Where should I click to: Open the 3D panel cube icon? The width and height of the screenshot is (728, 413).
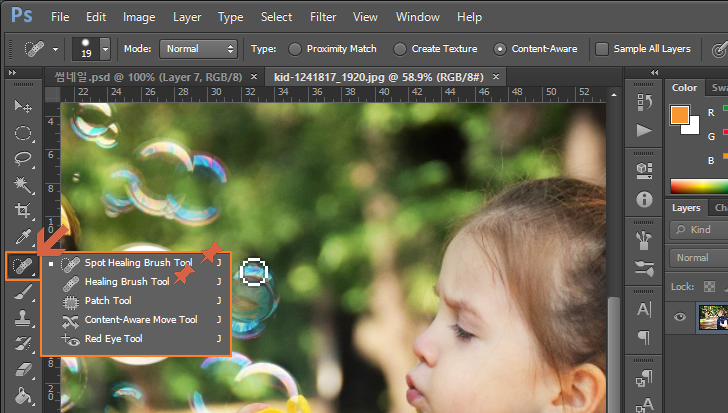[x=644, y=170]
